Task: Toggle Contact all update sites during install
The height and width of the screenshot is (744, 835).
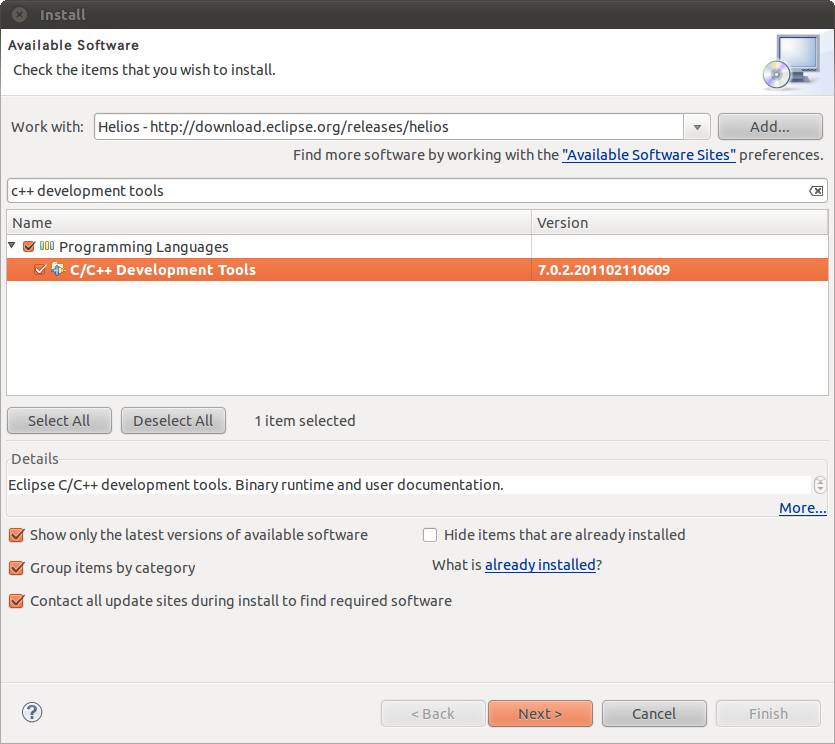Action: click(16, 601)
